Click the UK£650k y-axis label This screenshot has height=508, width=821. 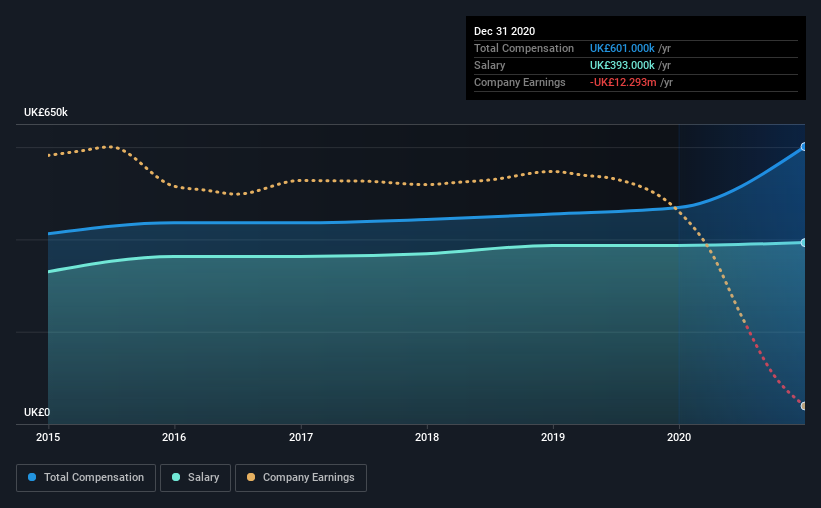[x=46, y=112]
